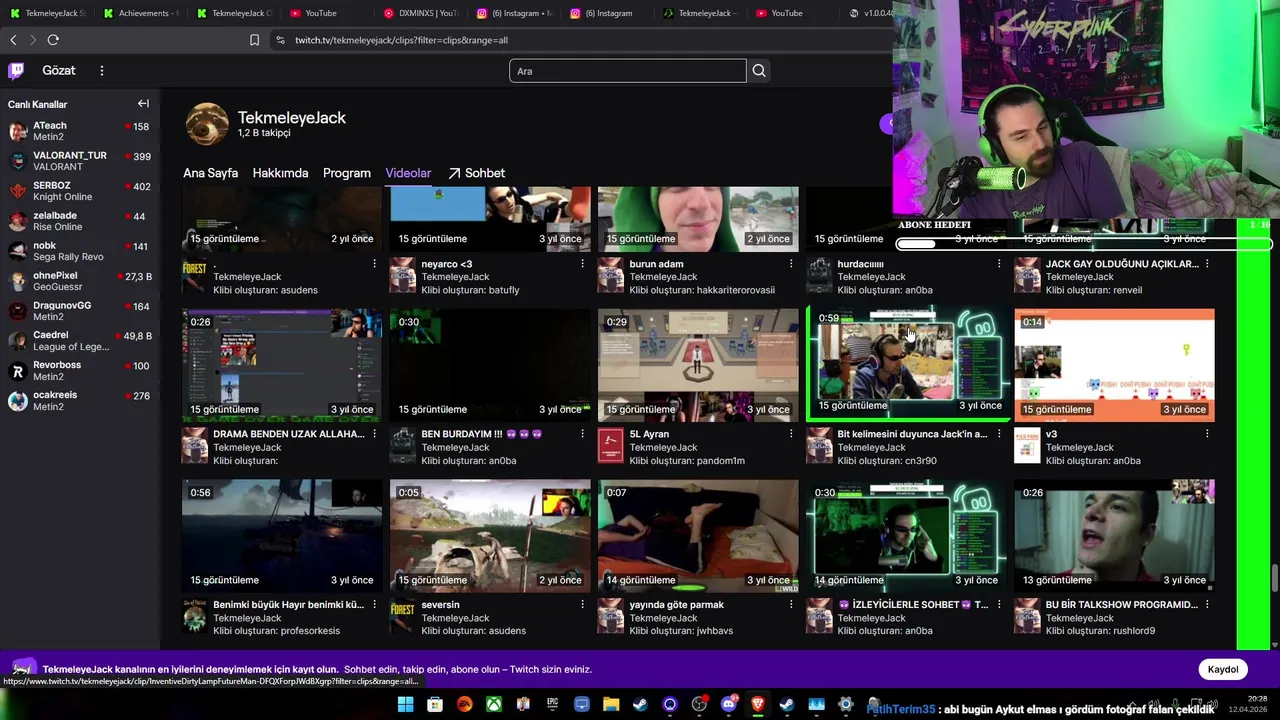Play the BEN BURDAYIM clip thumbnail

click(490, 365)
